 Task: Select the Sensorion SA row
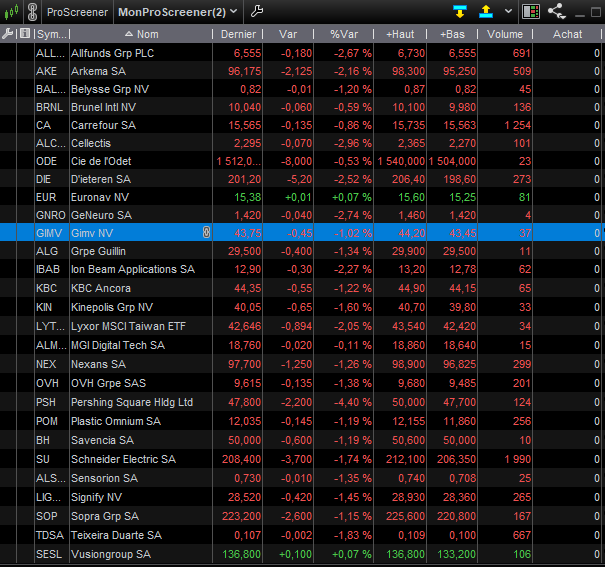301,478
